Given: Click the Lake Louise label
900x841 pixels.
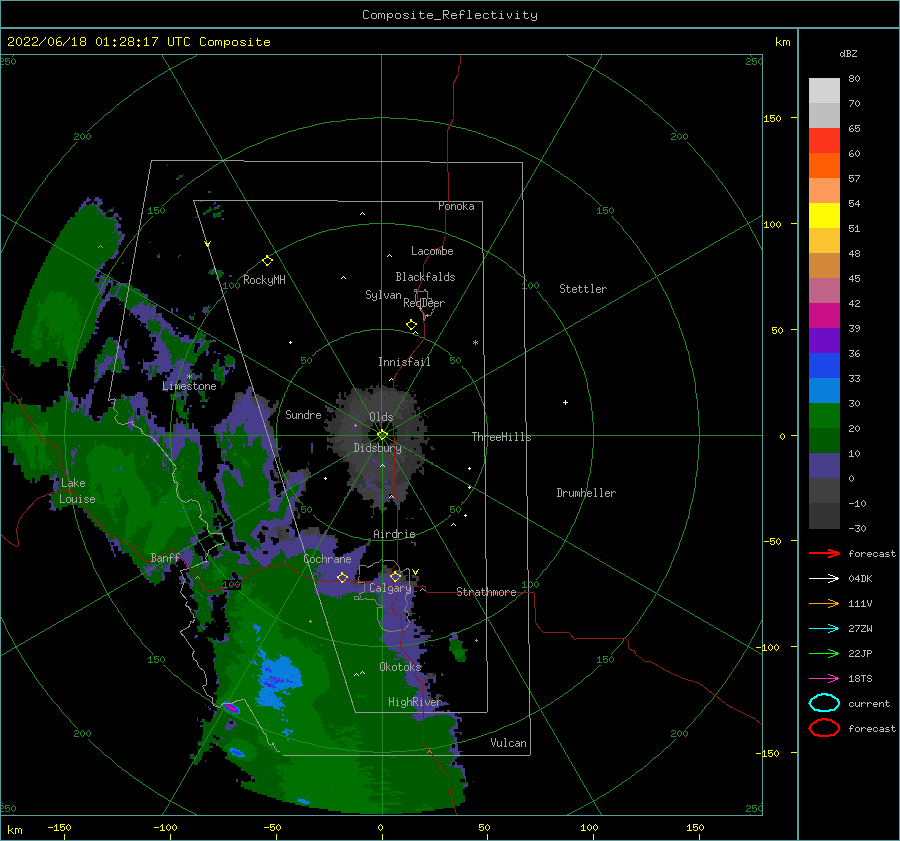Looking at the screenshot, I should click(77, 491).
